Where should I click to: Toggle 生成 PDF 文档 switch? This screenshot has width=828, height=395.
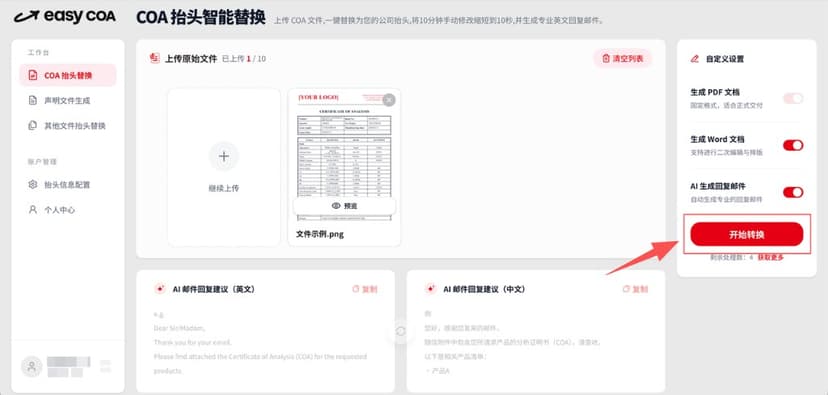click(x=793, y=98)
